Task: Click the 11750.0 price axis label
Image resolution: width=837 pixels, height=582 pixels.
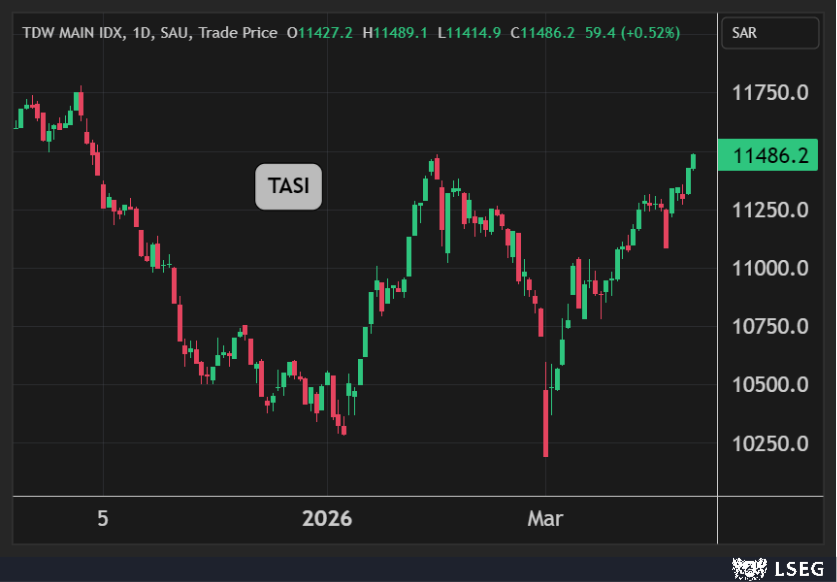Action: 769,93
